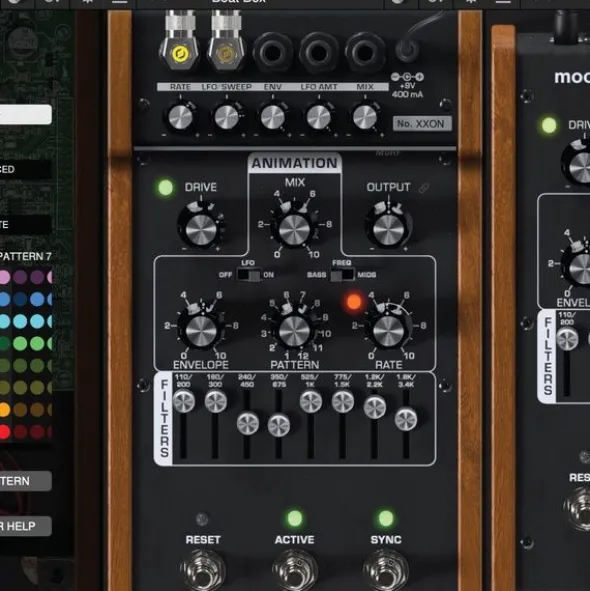Viewport: 590px width, 591px height.
Task: Click the DRIVE knob on the MuRF
Action: [x=201, y=228]
